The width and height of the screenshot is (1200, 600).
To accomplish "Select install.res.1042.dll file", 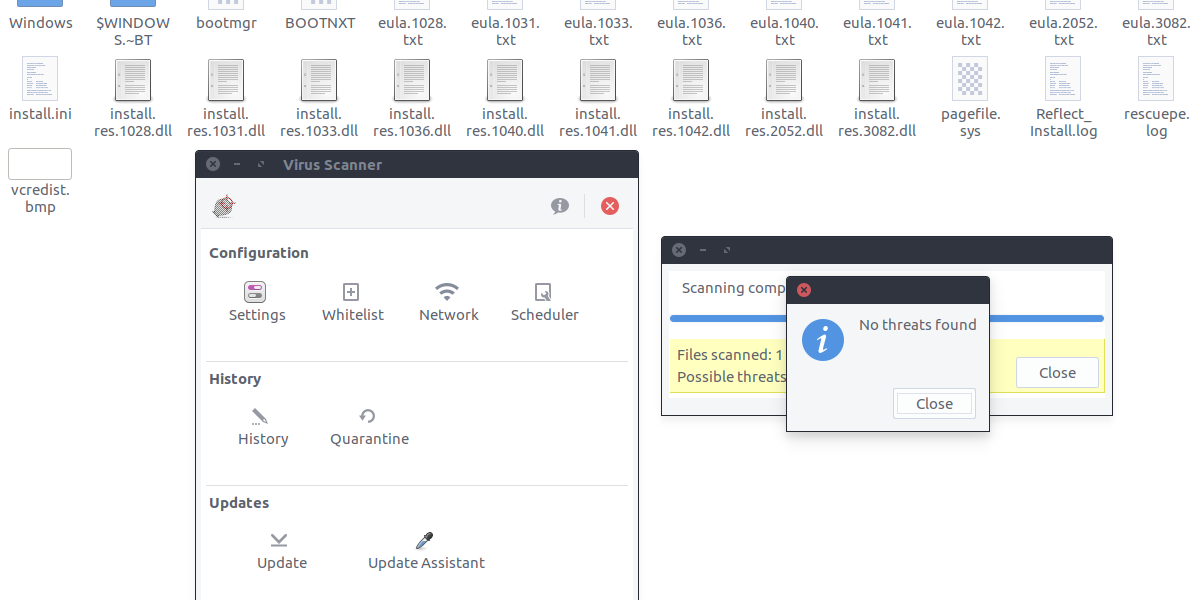I will click(x=691, y=98).
